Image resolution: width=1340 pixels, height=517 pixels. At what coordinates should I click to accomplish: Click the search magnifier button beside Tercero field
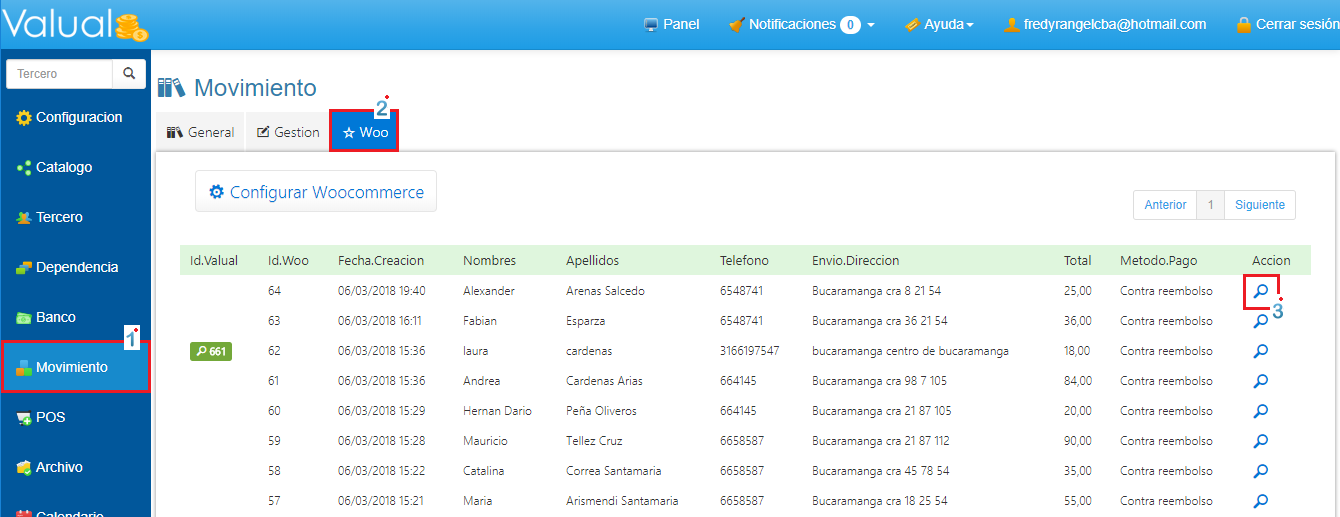[128, 74]
